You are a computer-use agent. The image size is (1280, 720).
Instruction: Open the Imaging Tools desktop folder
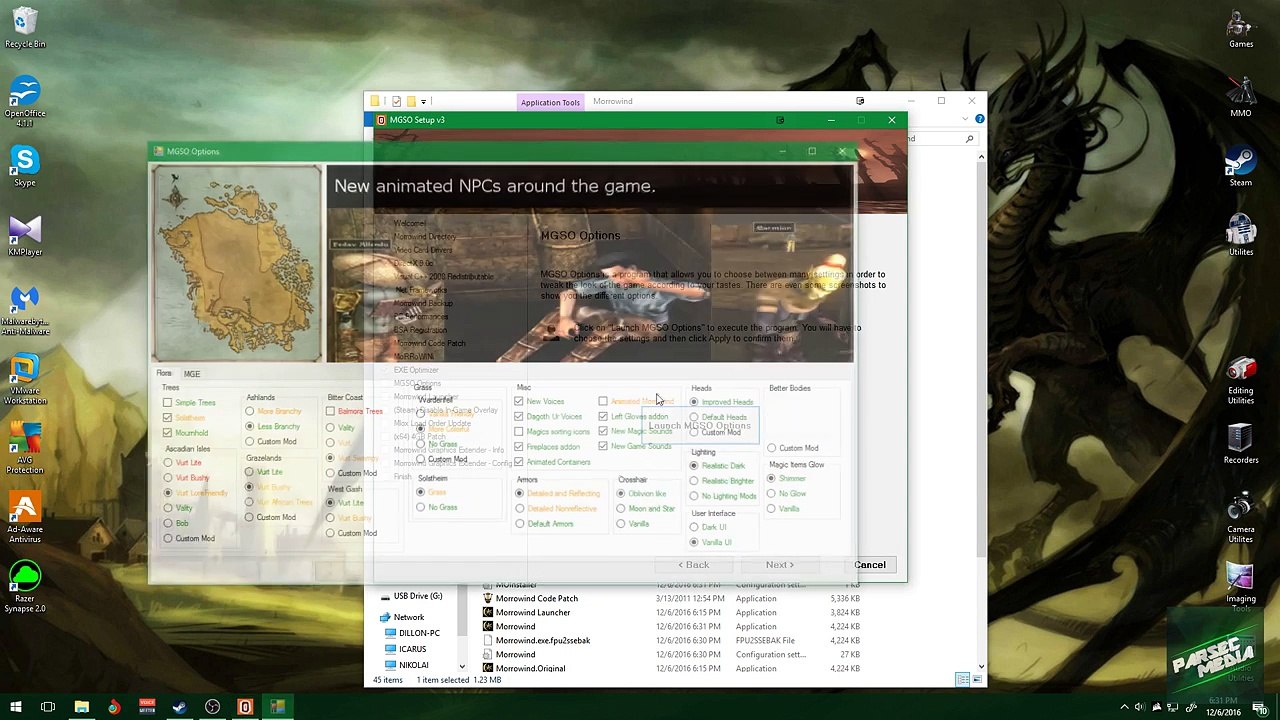[x=1241, y=588]
